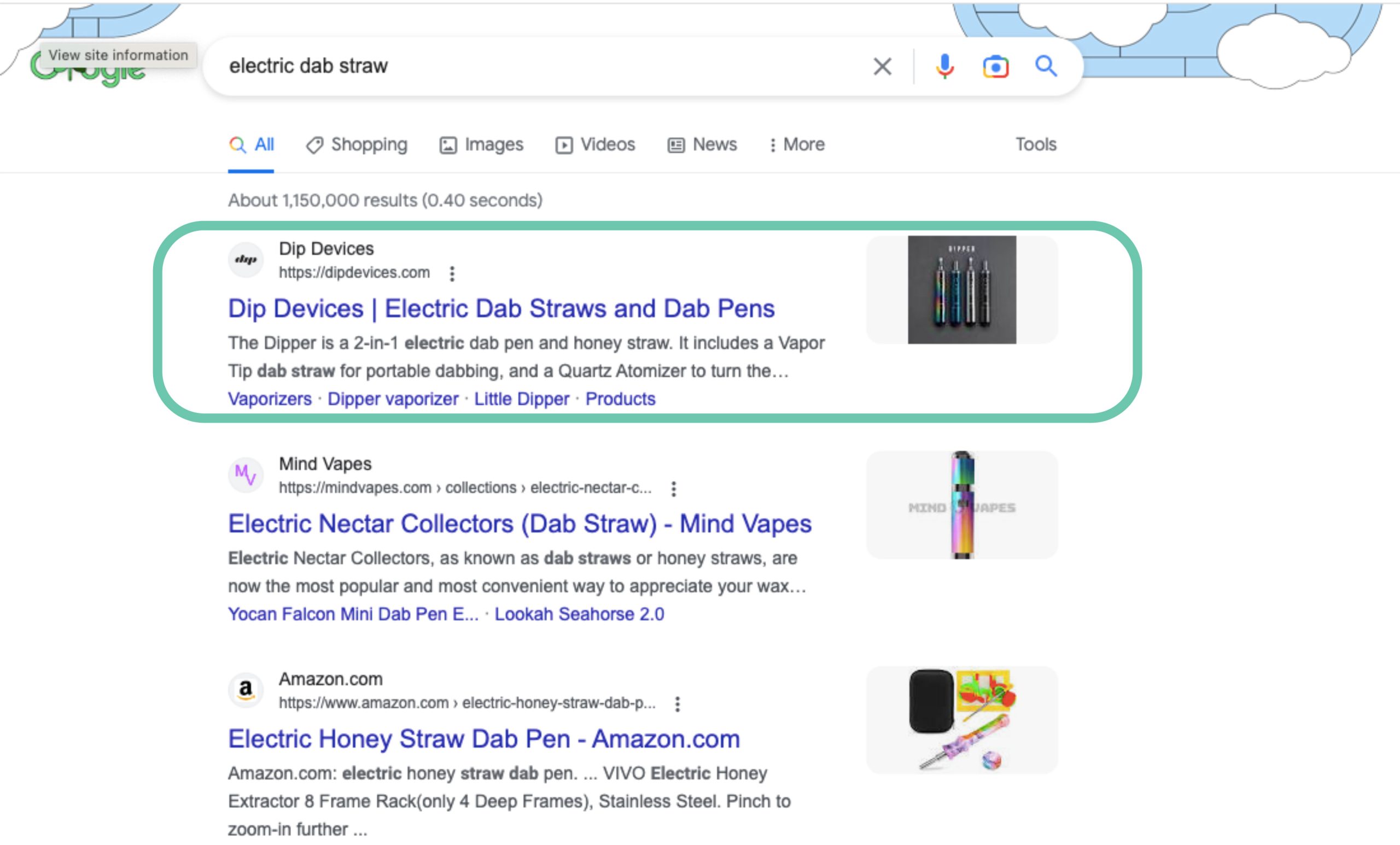1400x845 pixels.
Task: Expand the More search options menu
Action: pos(797,145)
